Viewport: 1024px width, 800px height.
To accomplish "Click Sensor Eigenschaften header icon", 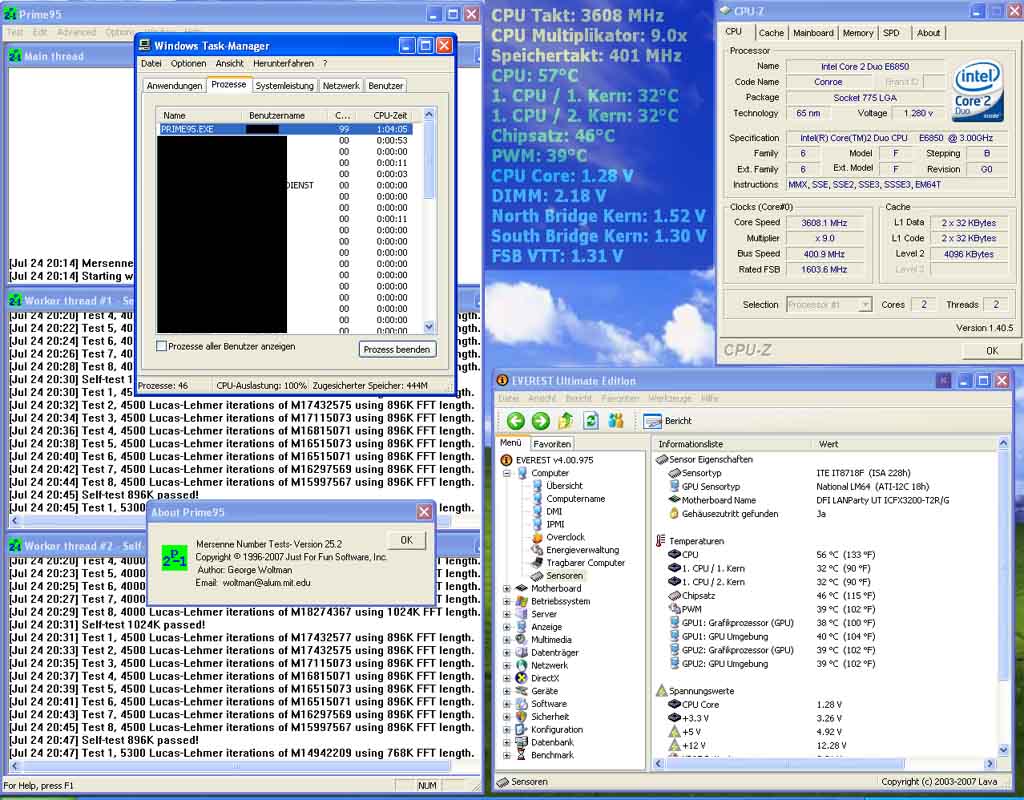I will tap(662, 460).
